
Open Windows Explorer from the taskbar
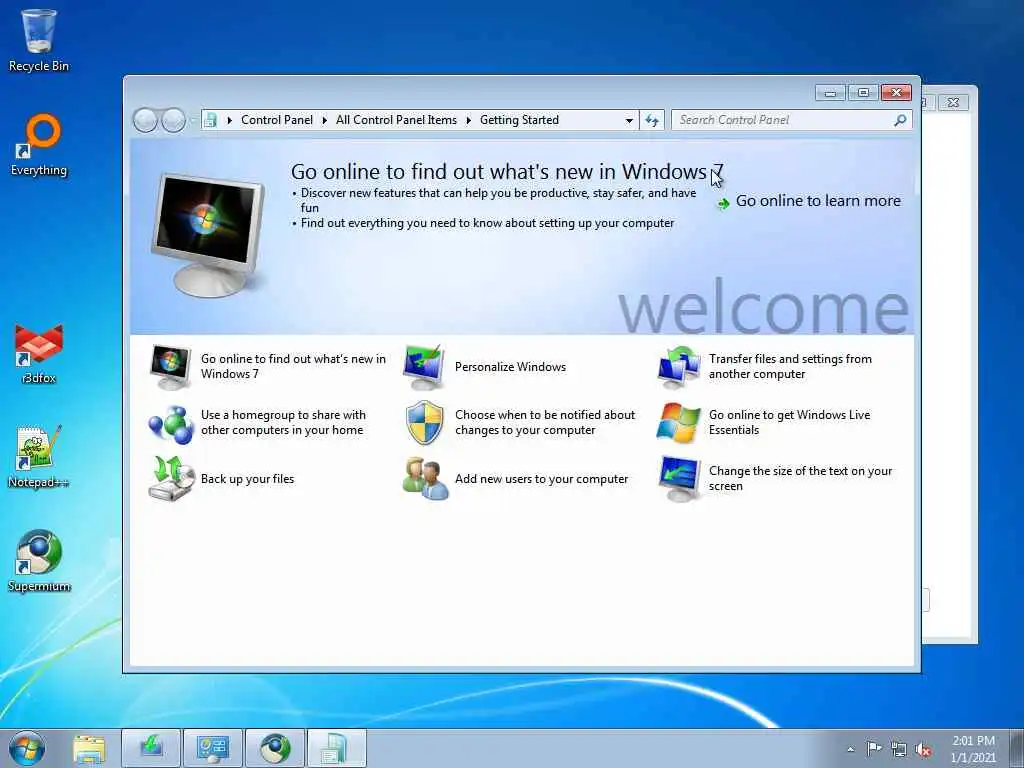pyautogui.click(x=89, y=749)
